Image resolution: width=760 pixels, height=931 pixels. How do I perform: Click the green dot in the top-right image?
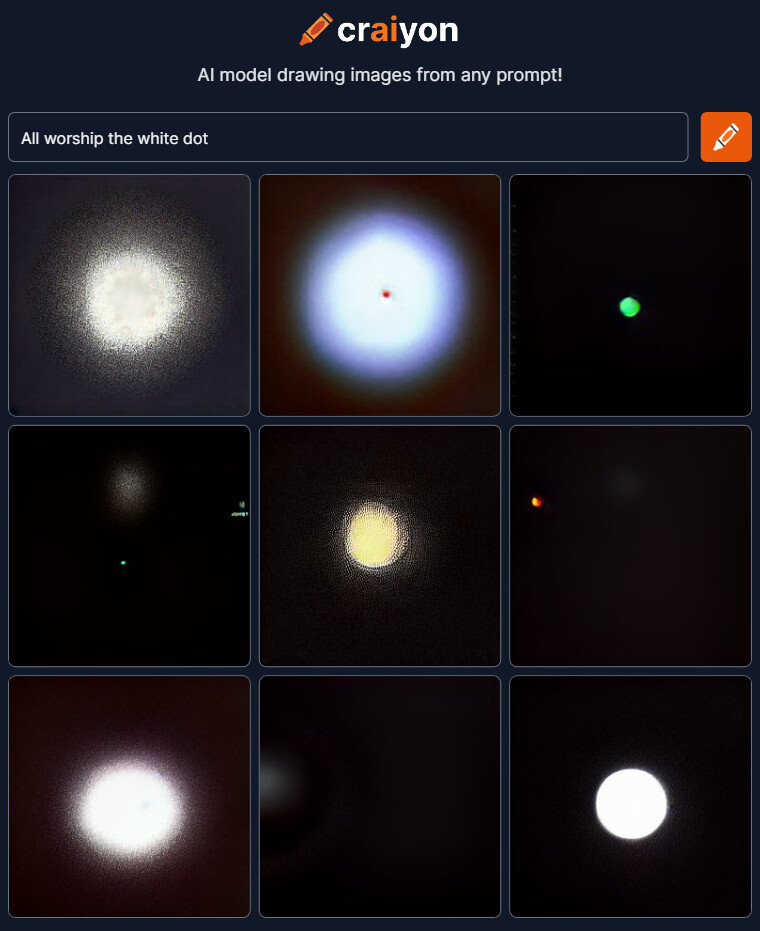[x=629, y=306]
